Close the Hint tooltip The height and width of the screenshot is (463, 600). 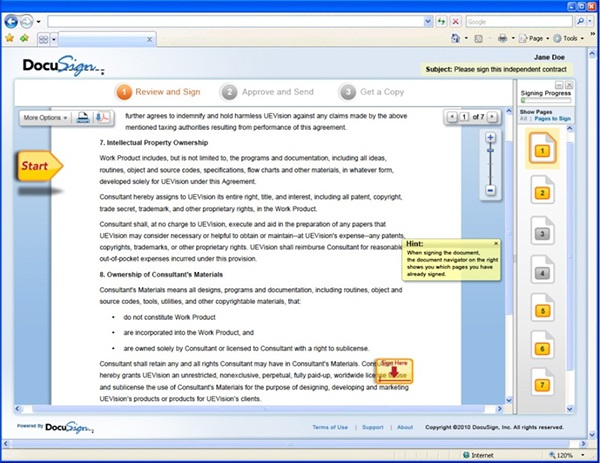496,243
